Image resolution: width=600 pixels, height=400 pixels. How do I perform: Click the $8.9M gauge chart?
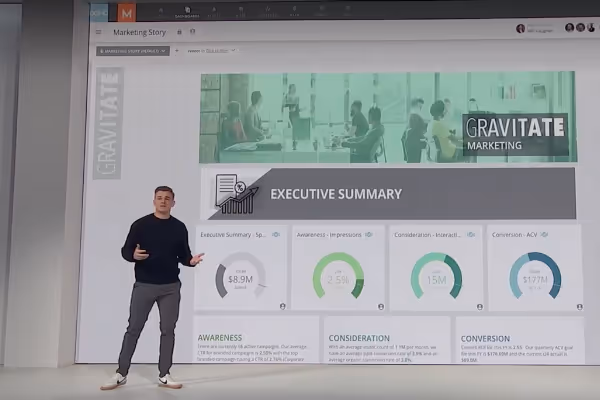coord(241,275)
